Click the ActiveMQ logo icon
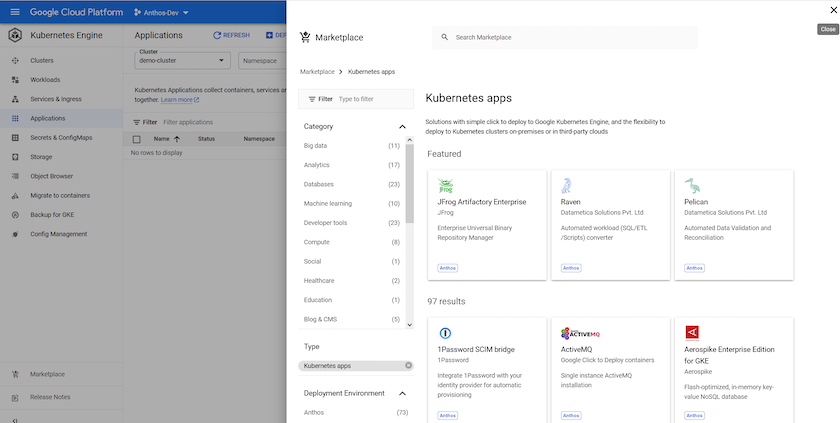 point(578,333)
